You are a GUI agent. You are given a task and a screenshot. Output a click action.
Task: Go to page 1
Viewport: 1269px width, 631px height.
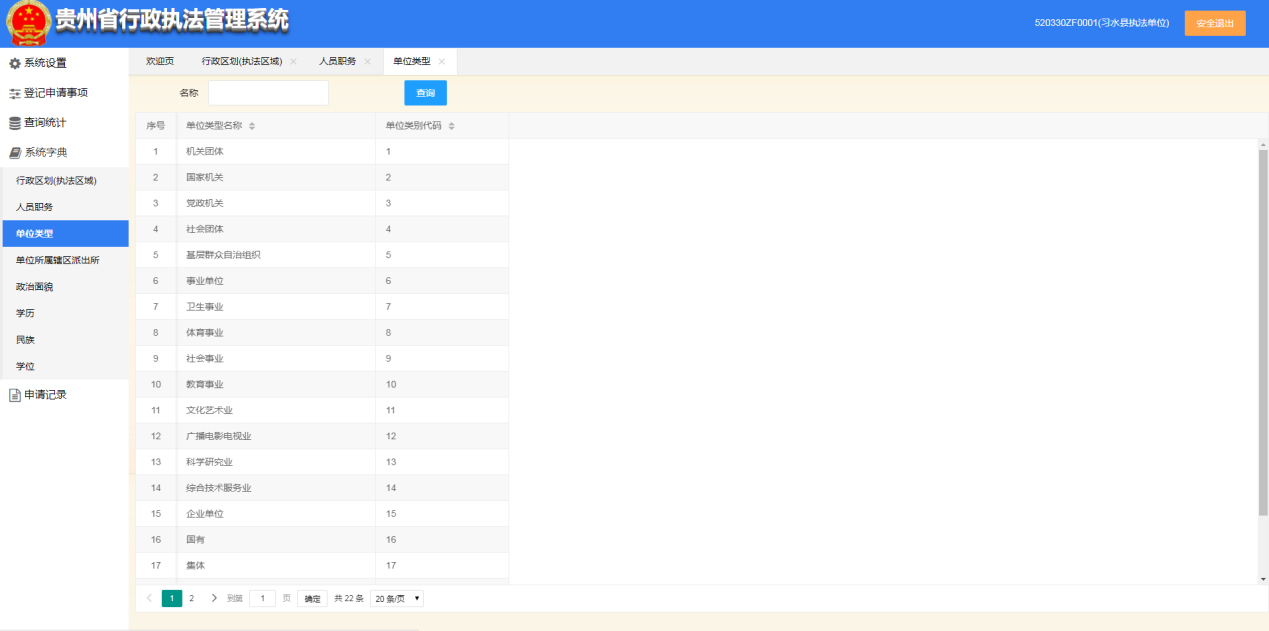172,598
